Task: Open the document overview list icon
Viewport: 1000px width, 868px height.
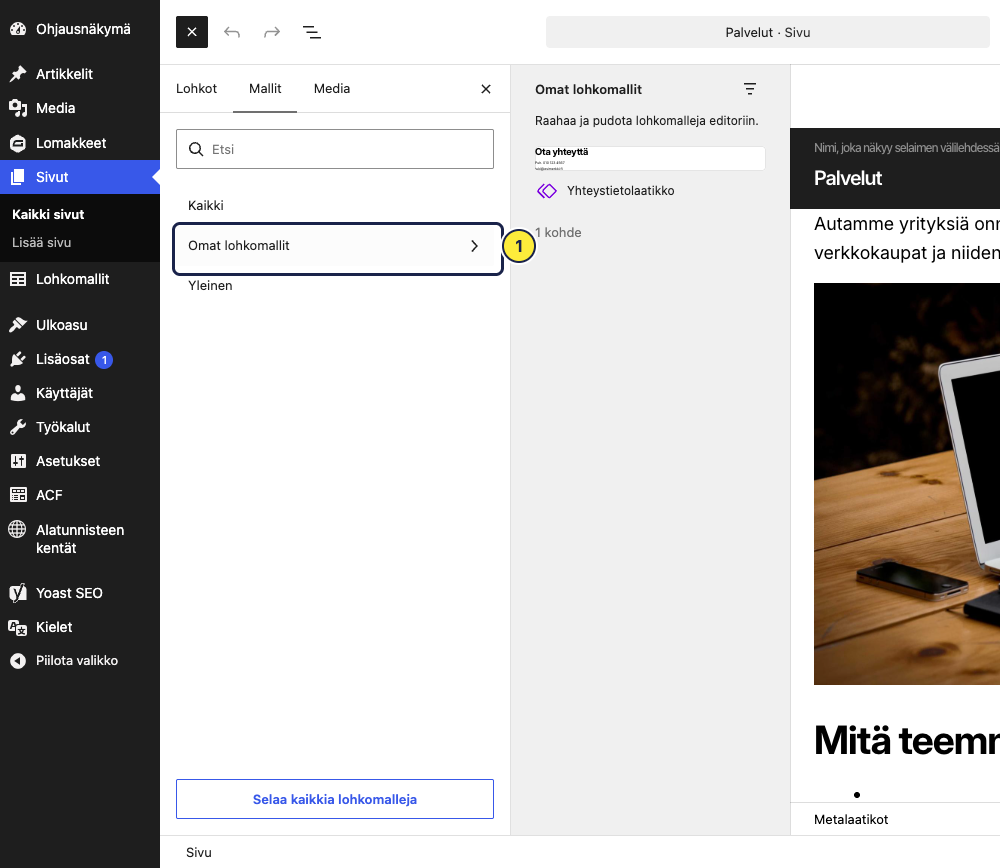Action: coord(311,32)
